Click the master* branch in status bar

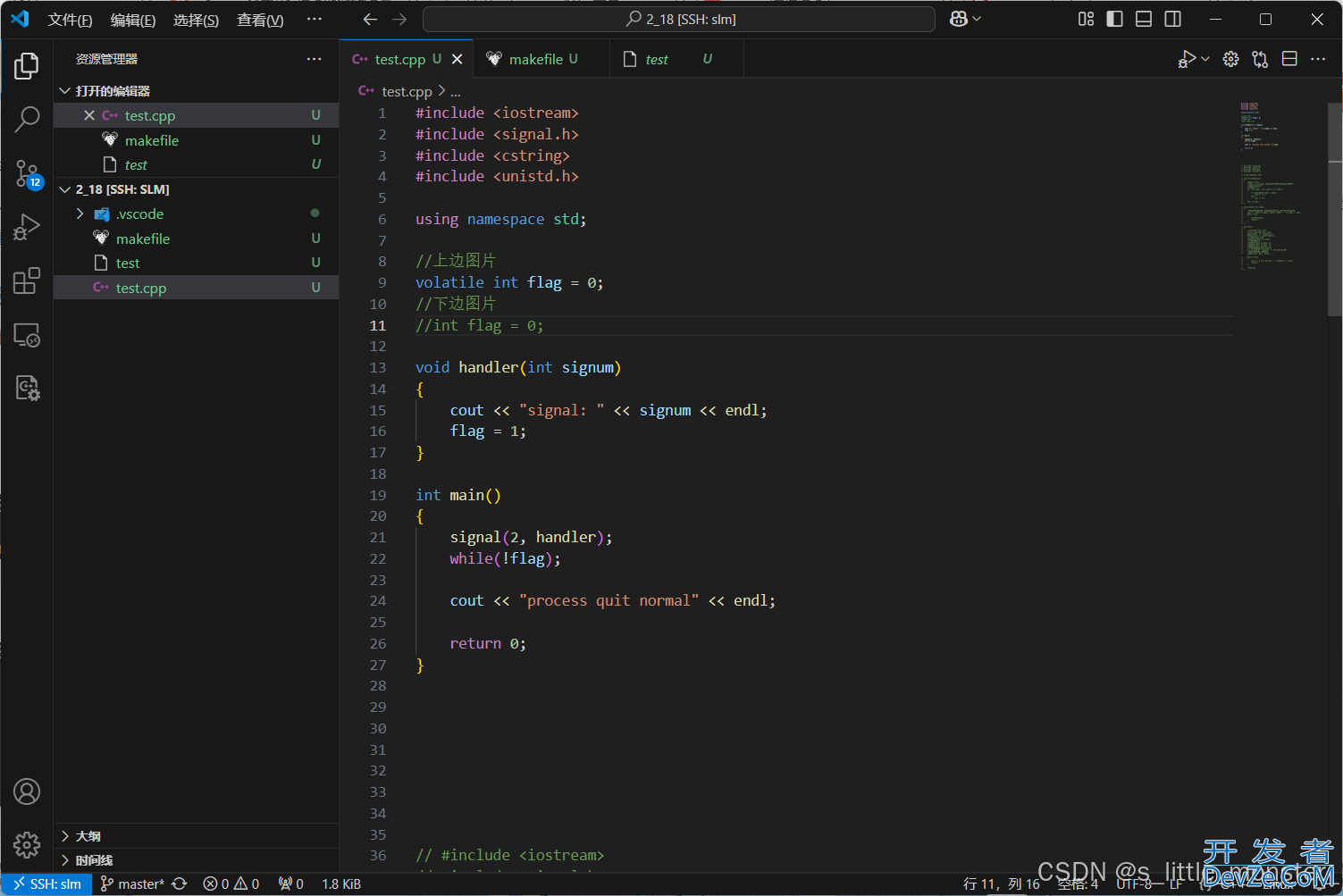132,883
